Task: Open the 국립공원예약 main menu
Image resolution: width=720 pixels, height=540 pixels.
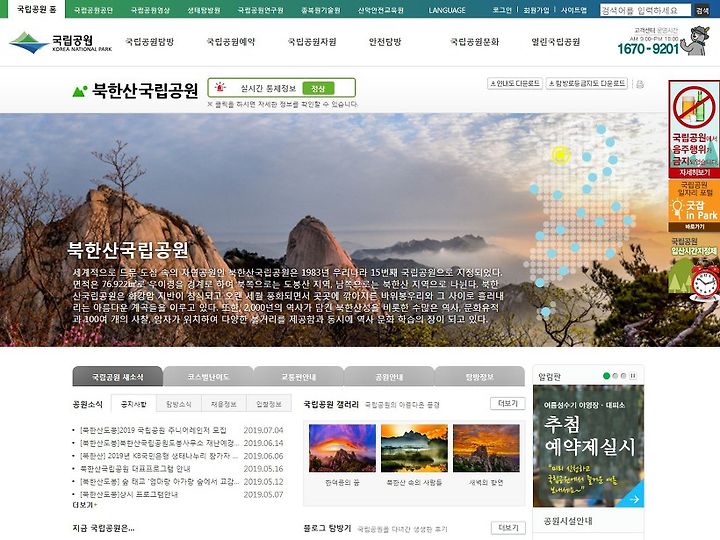Action: (x=231, y=42)
